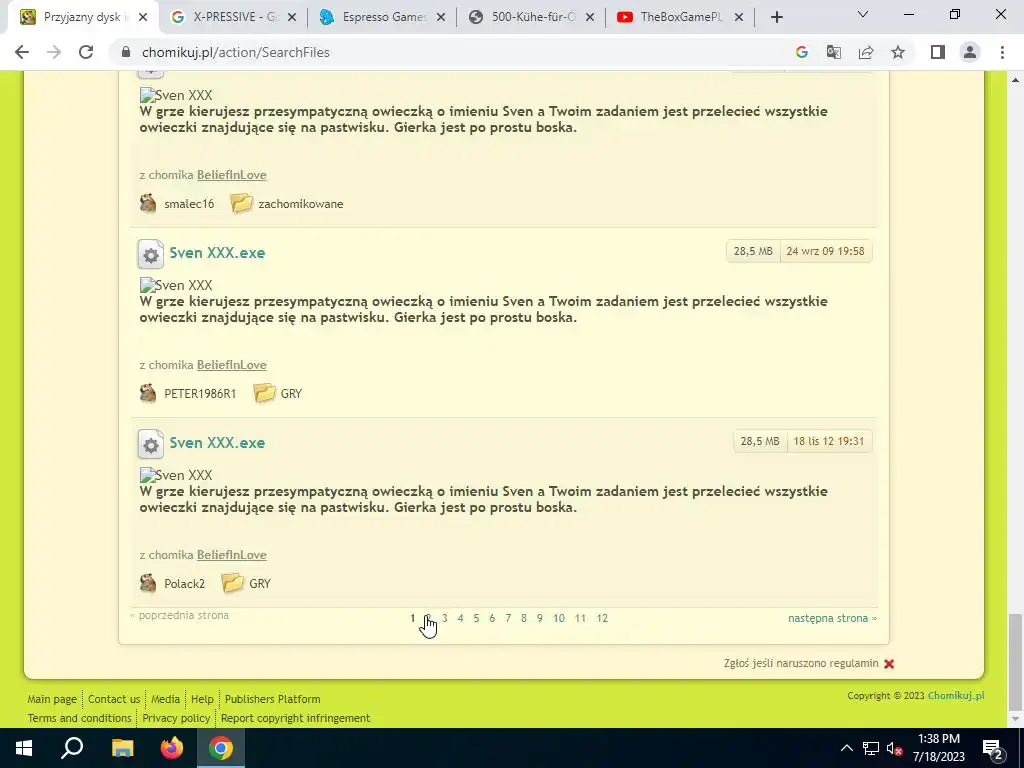The width and height of the screenshot is (1024, 768).
Task: Open Windows taskbar search
Action: 72,748
